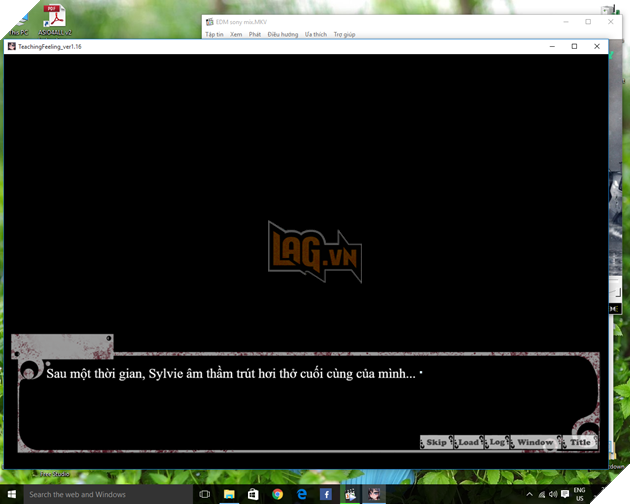Open network status tray icon
Image resolution: width=630 pixels, height=504 pixels.
click(x=542, y=494)
